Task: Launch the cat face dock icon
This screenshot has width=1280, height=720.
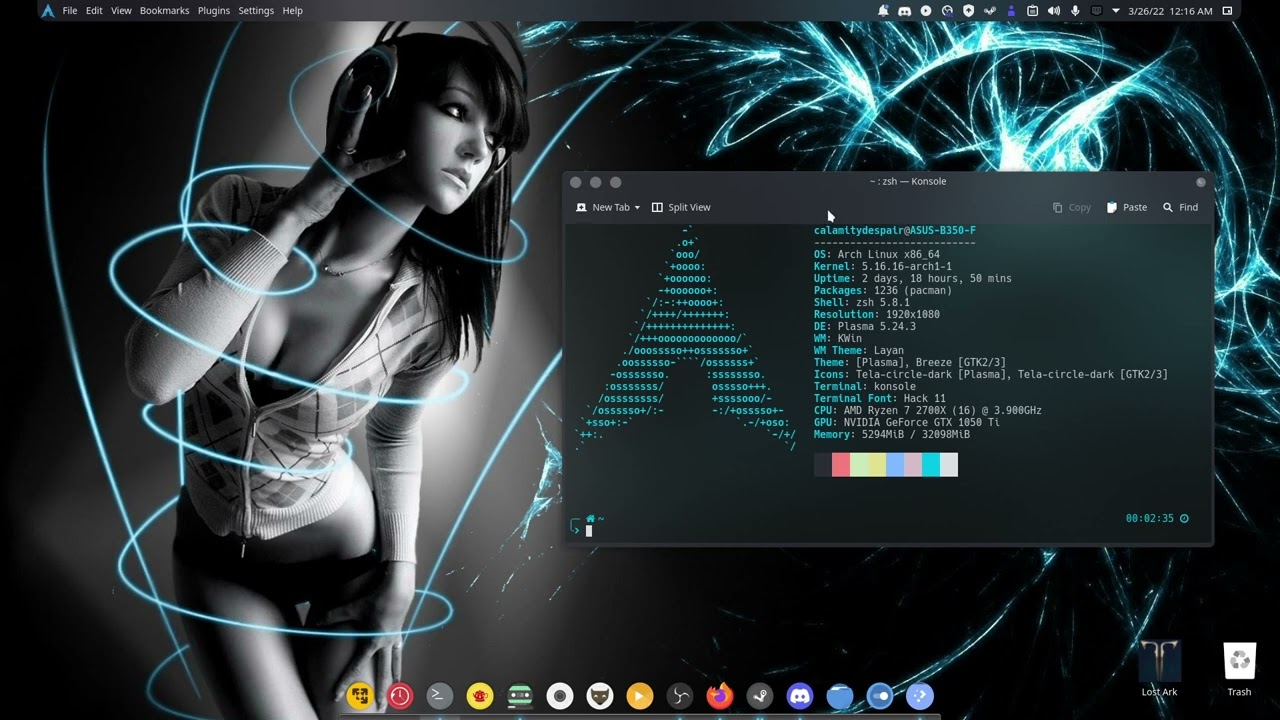Action: (x=600, y=695)
